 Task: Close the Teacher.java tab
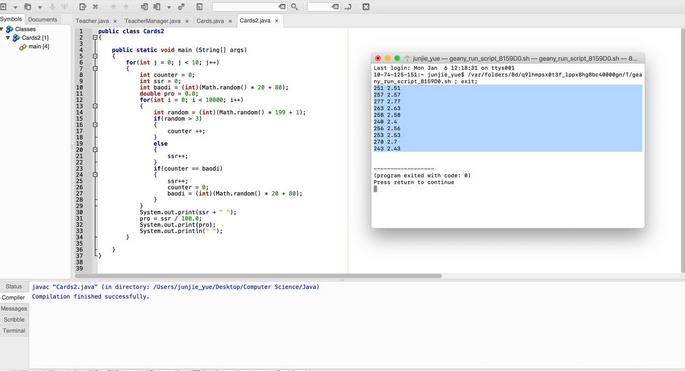115,21
